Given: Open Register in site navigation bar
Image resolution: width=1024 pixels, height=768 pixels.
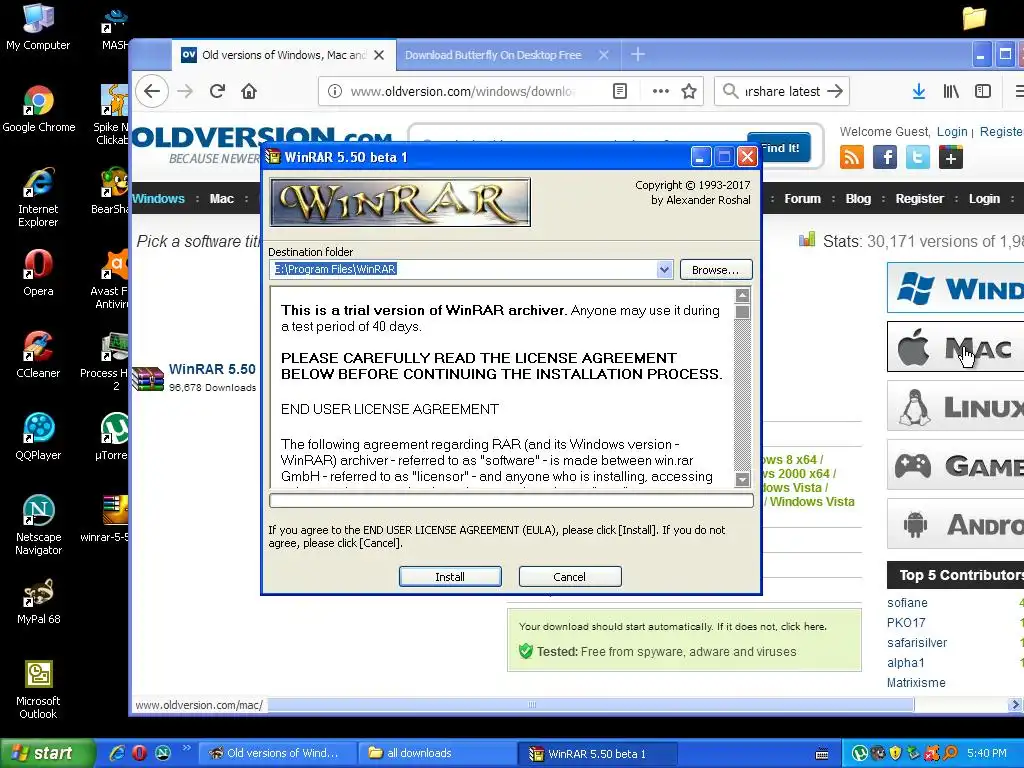Looking at the screenshot, I should (x=920, y=199).
